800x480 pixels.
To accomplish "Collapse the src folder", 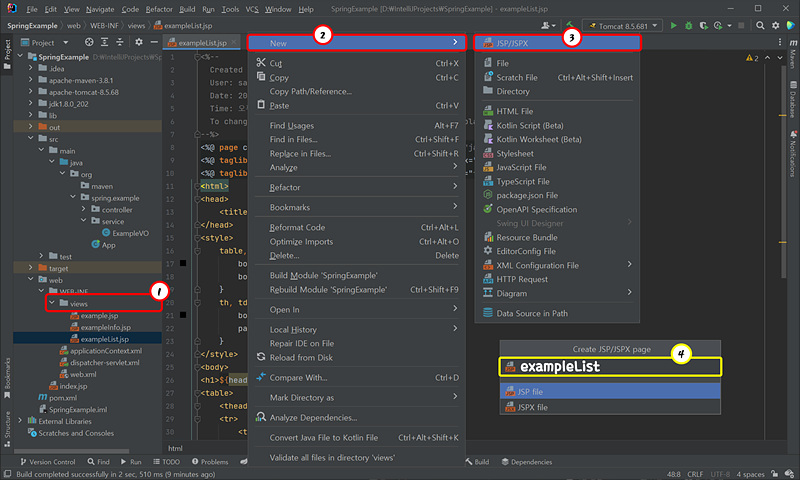I will (31, 139).
